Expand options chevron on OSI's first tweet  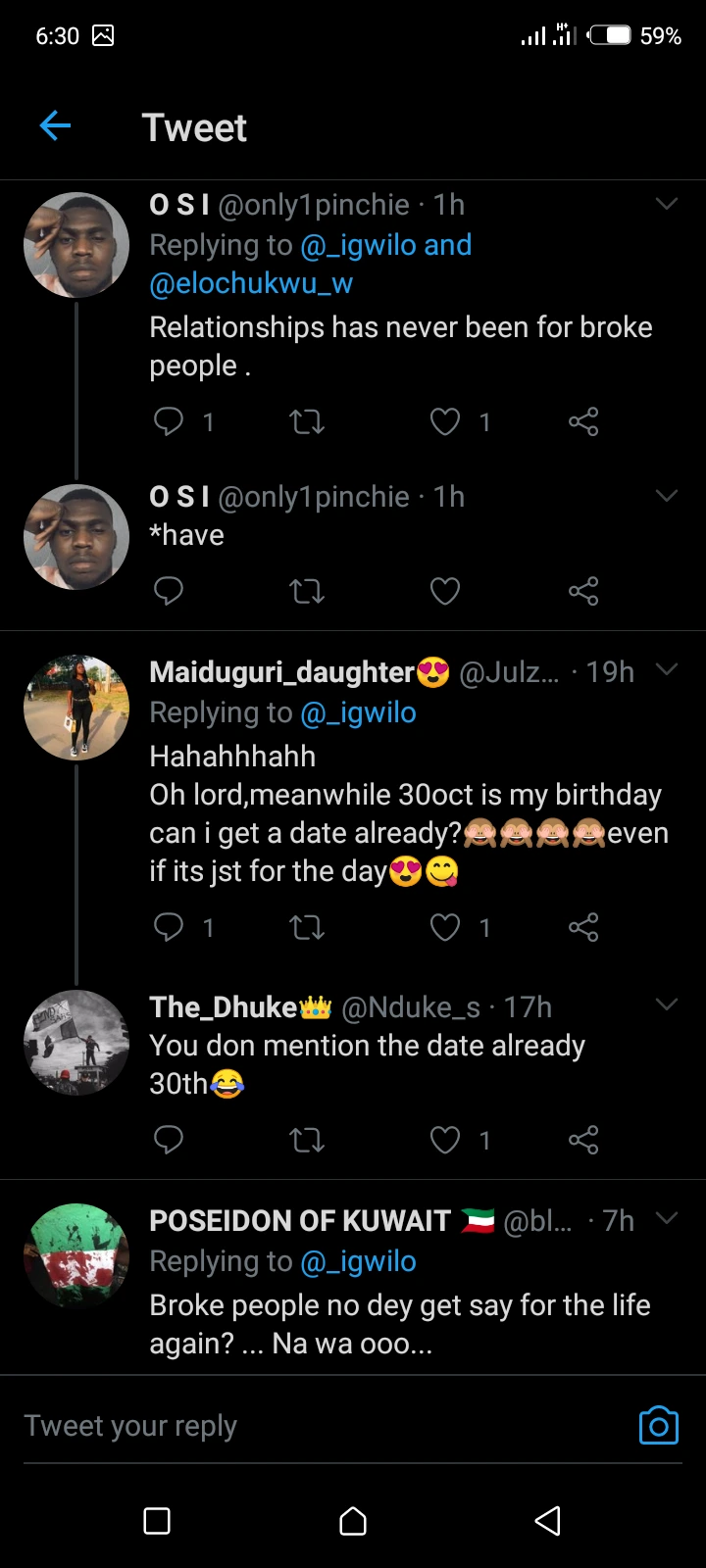[x=667, y=204]
